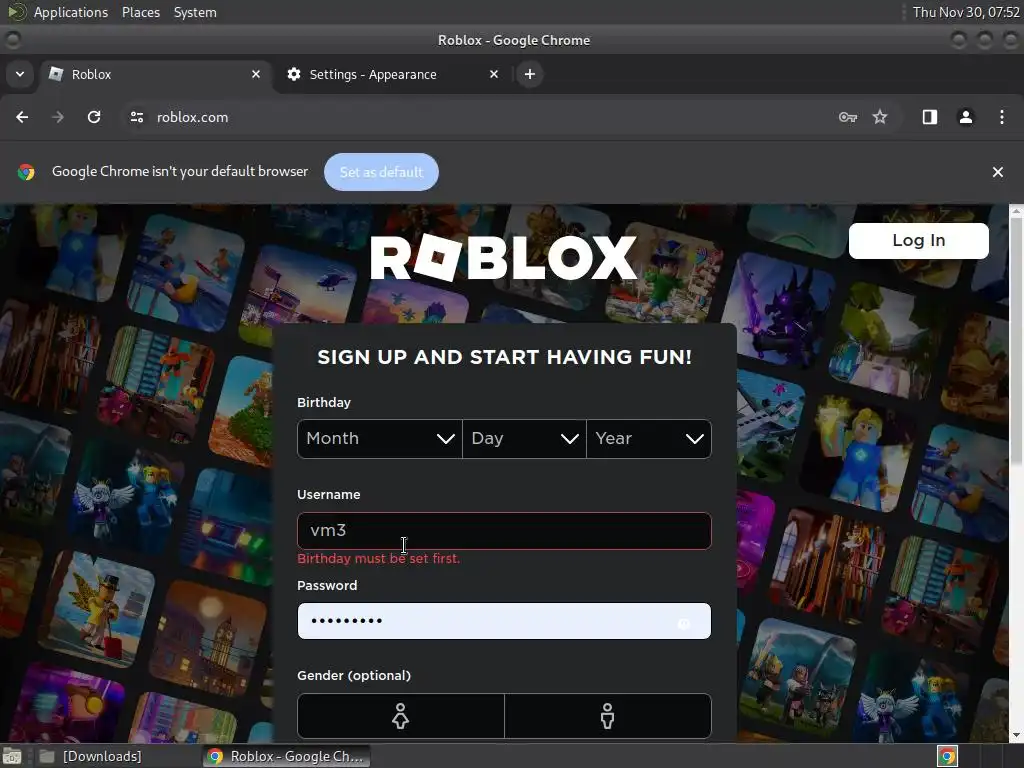Viewport: 1024px width, 768px height.
Task: Click the 'Gender (optional)' label
Action: [x=353, y=675]
